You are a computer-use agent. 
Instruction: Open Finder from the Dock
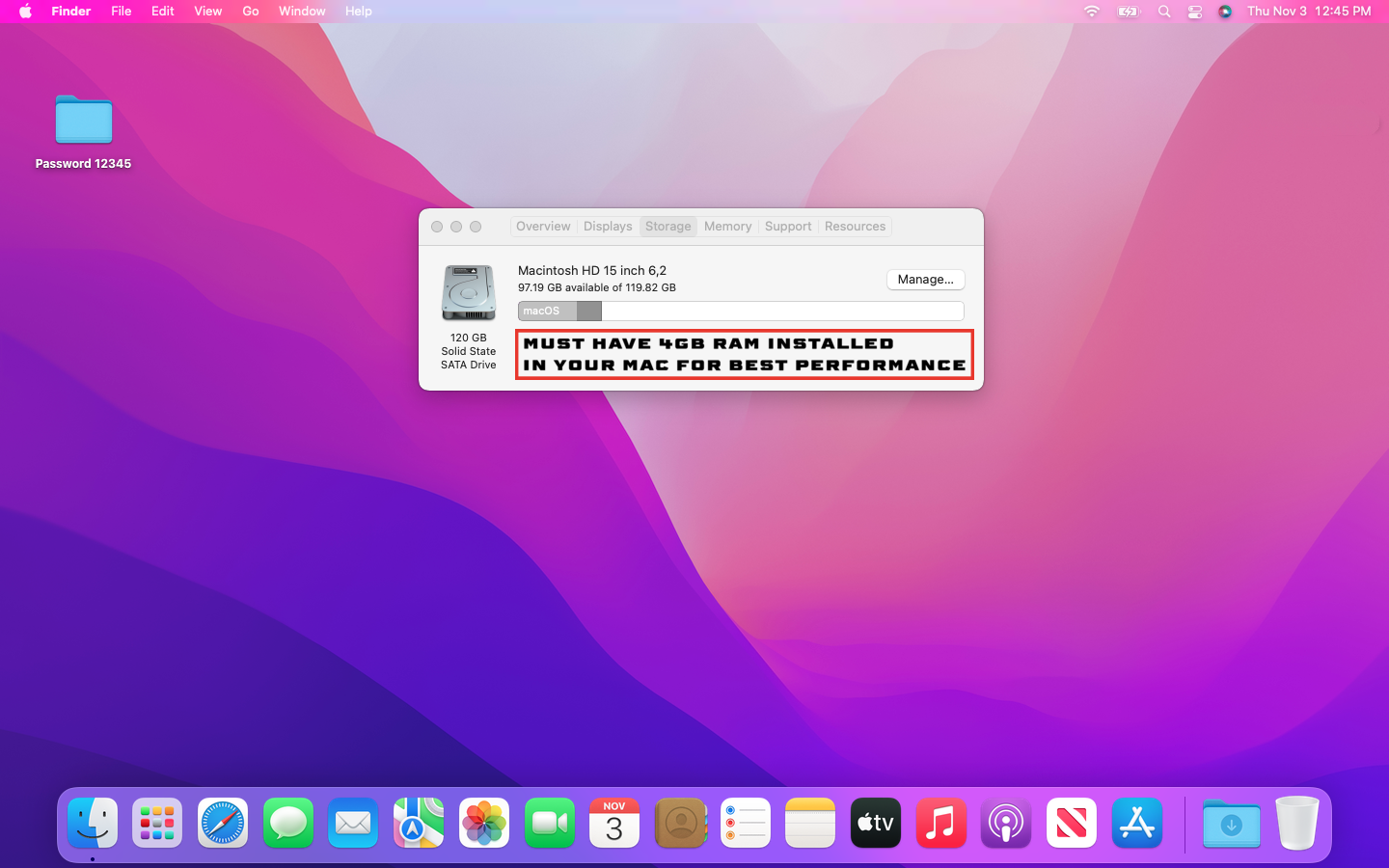click(93, 823)
